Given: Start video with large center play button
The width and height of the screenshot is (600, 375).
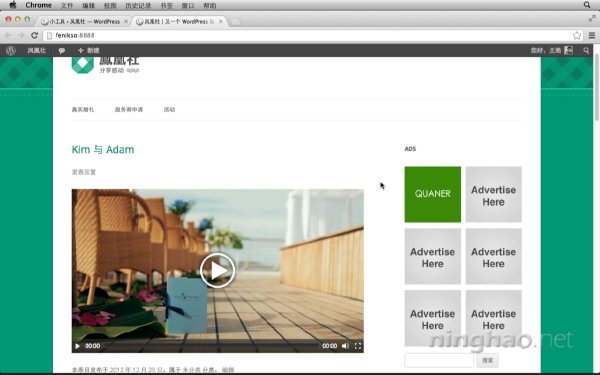Looking at the screenshot, I should (217, 270).
